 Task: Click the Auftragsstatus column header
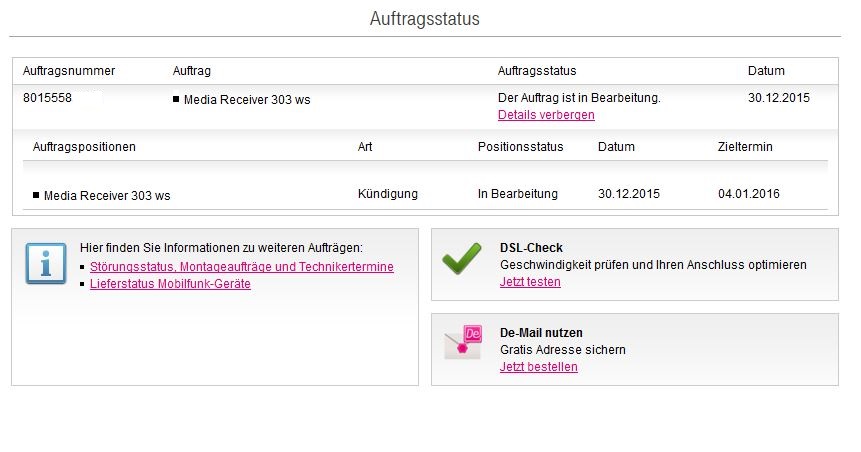(537, 71)
